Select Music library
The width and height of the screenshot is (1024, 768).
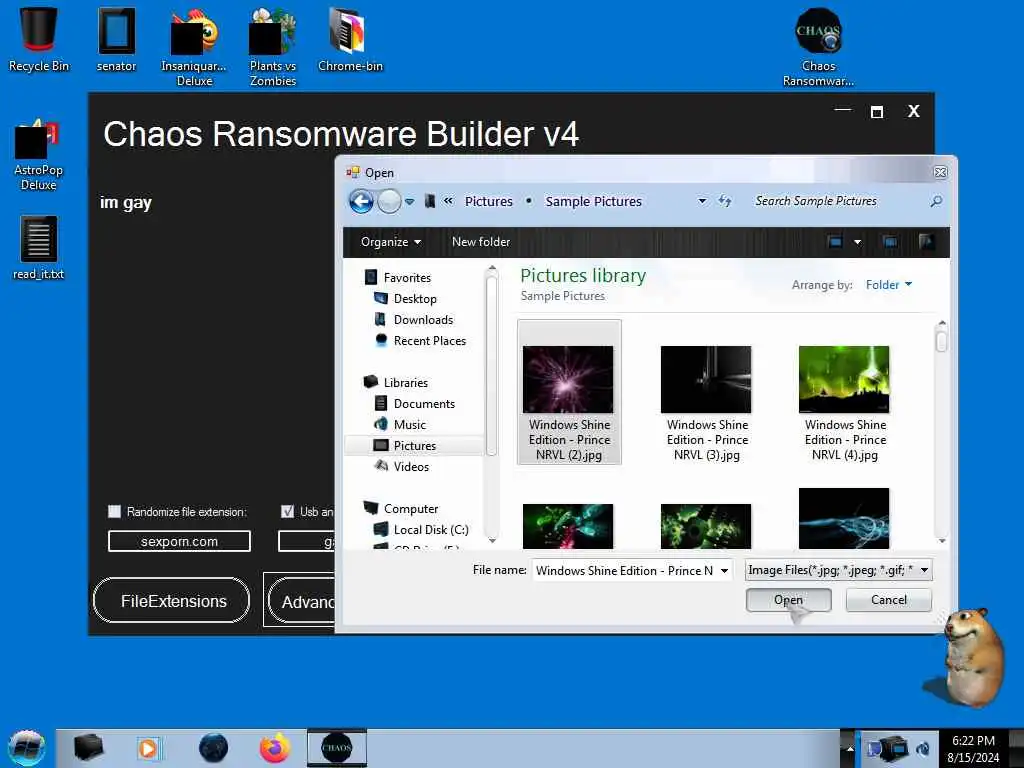(409, 424)
